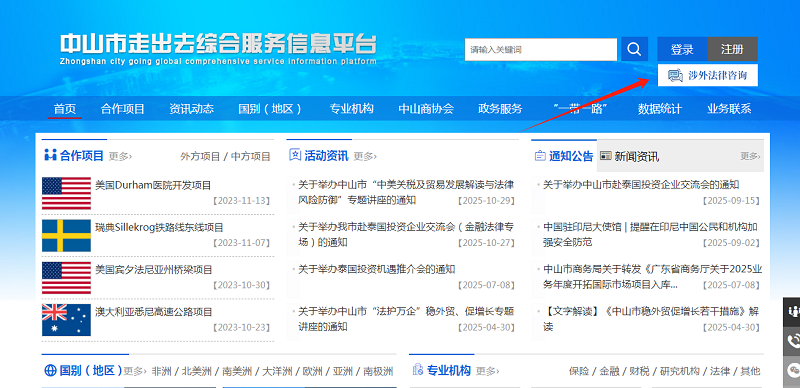Open 中美关税及贸易发展解读 lecture notice
The image size is (800, 388).
click(x=406, y=192)
